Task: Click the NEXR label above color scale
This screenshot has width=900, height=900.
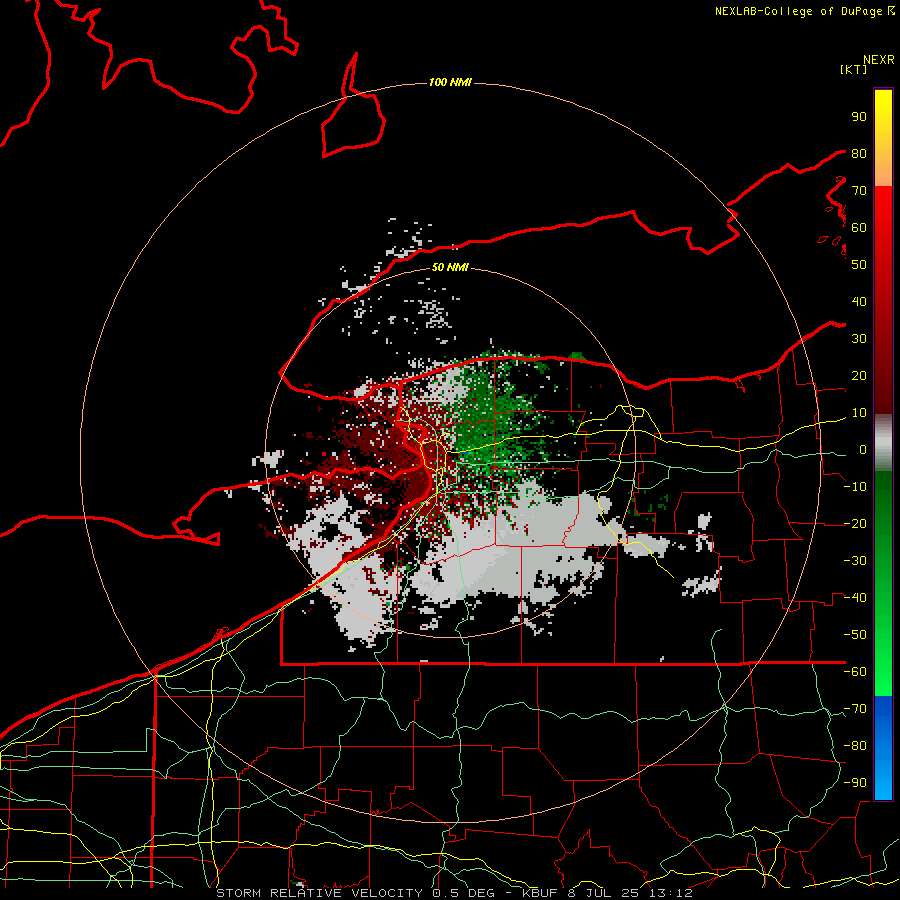Action: (879, 60)
